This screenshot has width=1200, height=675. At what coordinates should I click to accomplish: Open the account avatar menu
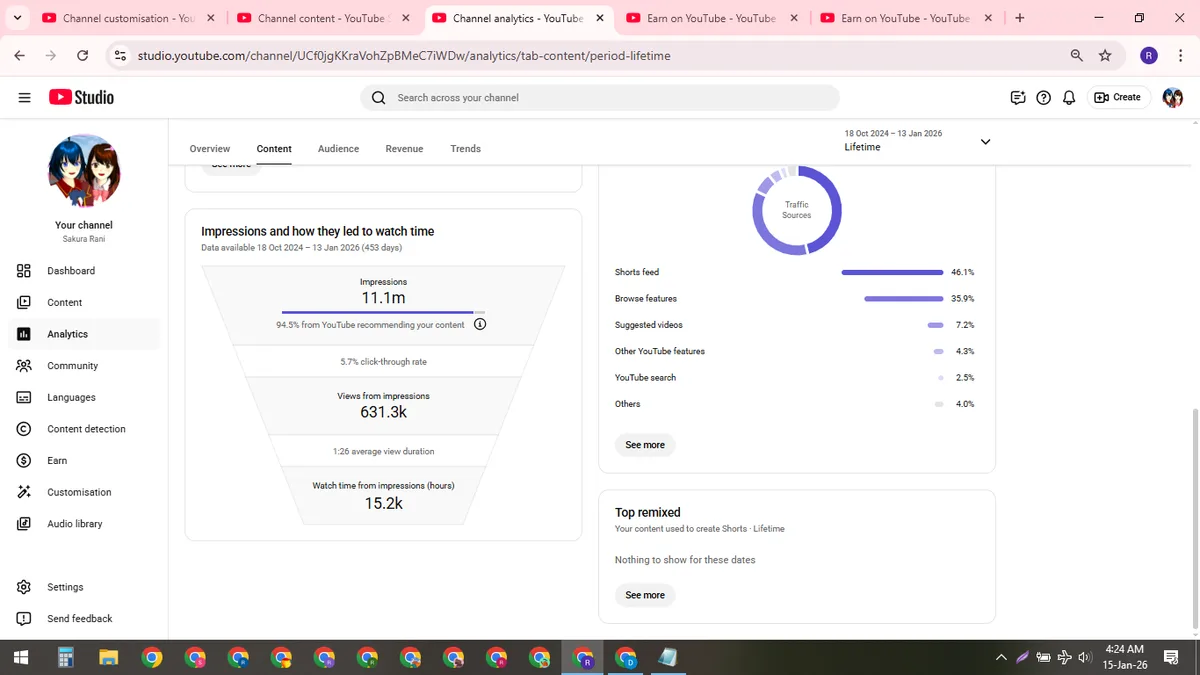click(1173, 97)
